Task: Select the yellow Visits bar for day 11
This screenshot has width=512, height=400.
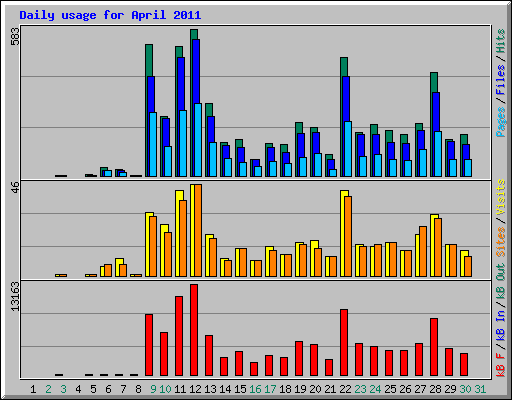Action: coord(178,233)
